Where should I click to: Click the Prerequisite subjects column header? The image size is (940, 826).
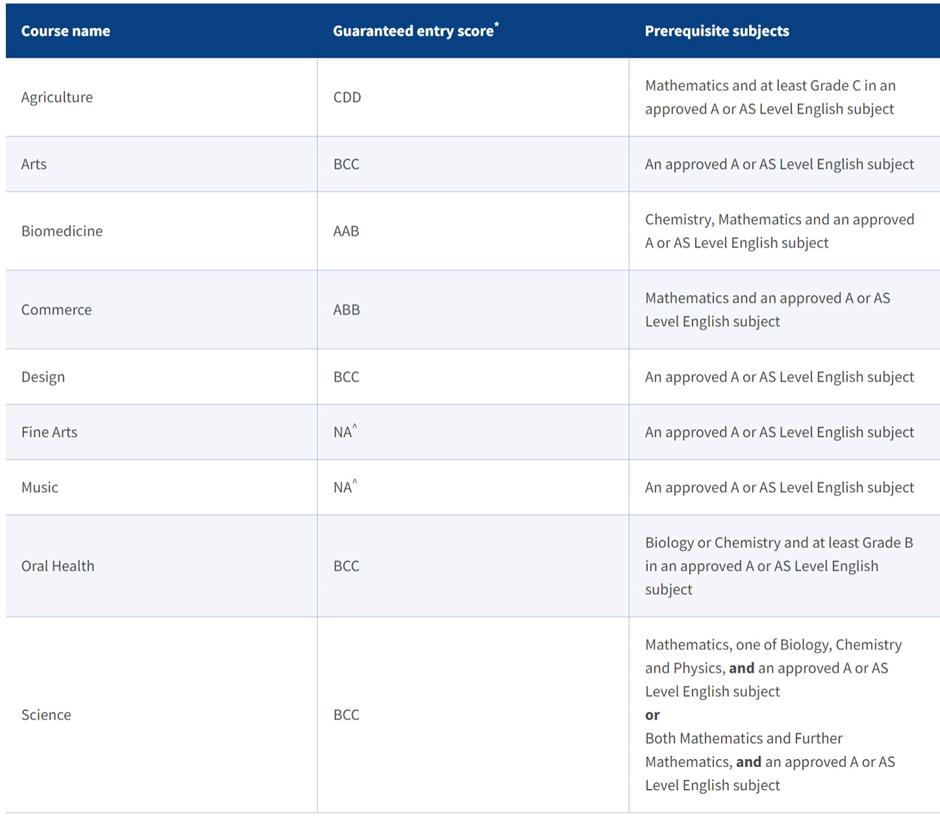click(716, 31)
